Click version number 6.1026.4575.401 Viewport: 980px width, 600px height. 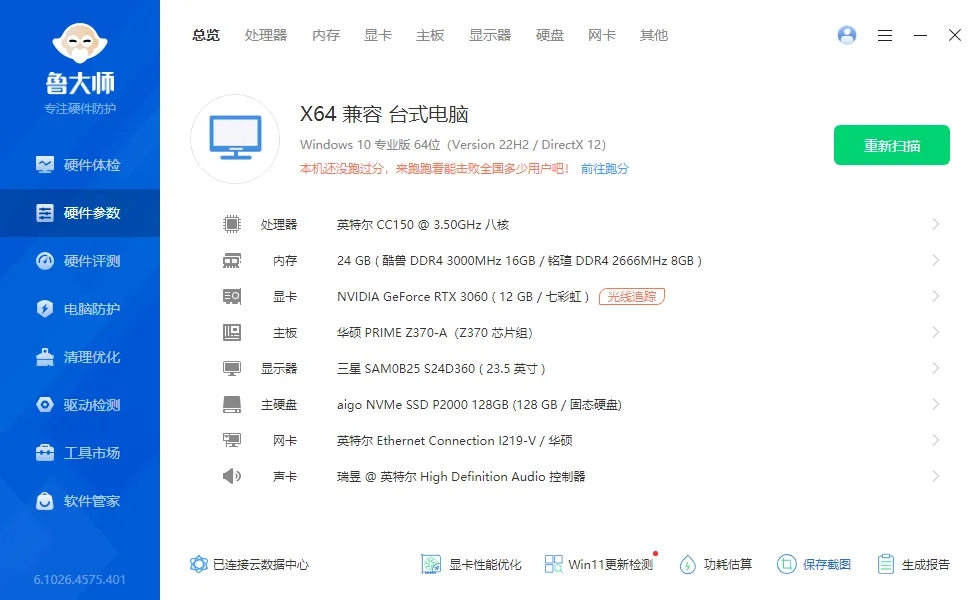click(80, 579)
